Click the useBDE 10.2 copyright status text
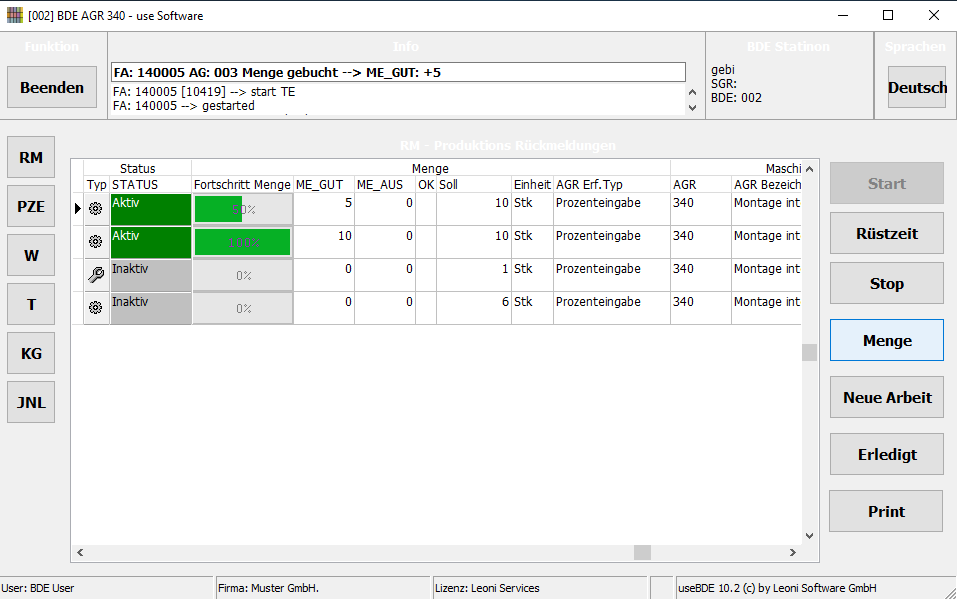The width and height of the screenshot is (957, 599). (x=777, y=588)
